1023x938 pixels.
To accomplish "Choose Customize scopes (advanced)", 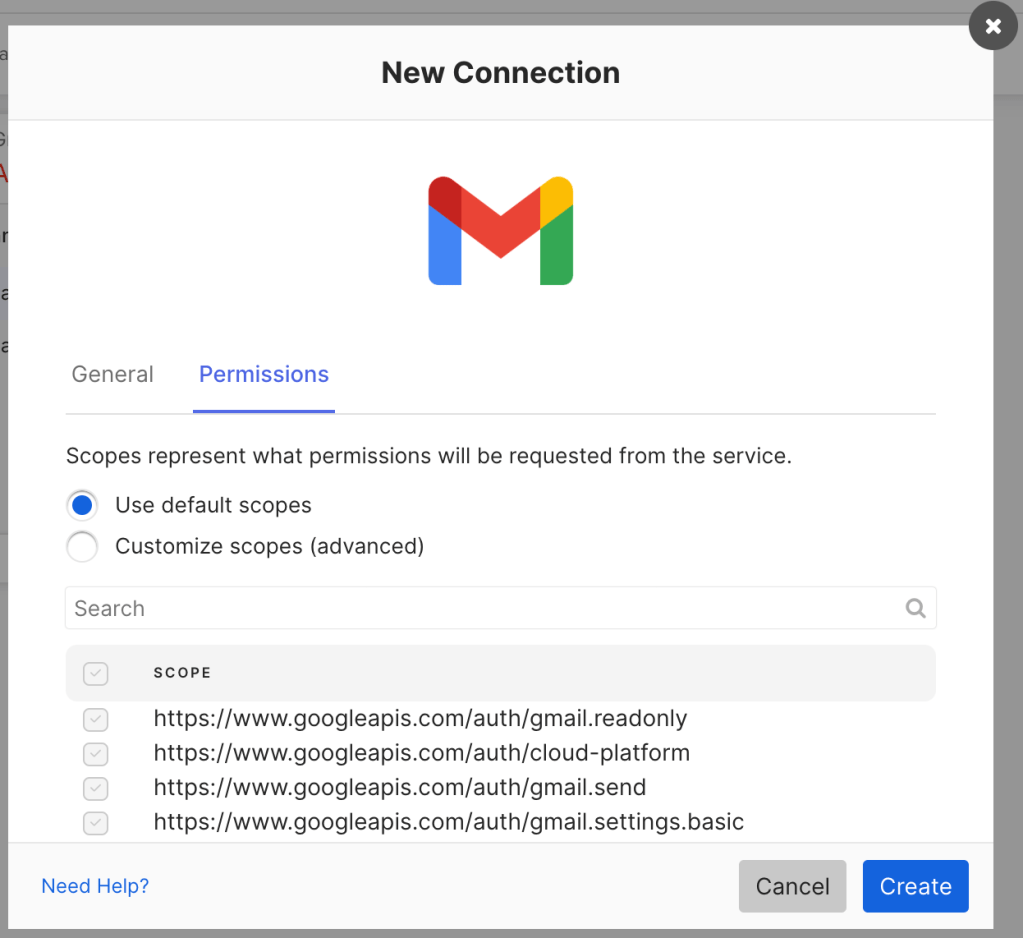I will 82,547.
